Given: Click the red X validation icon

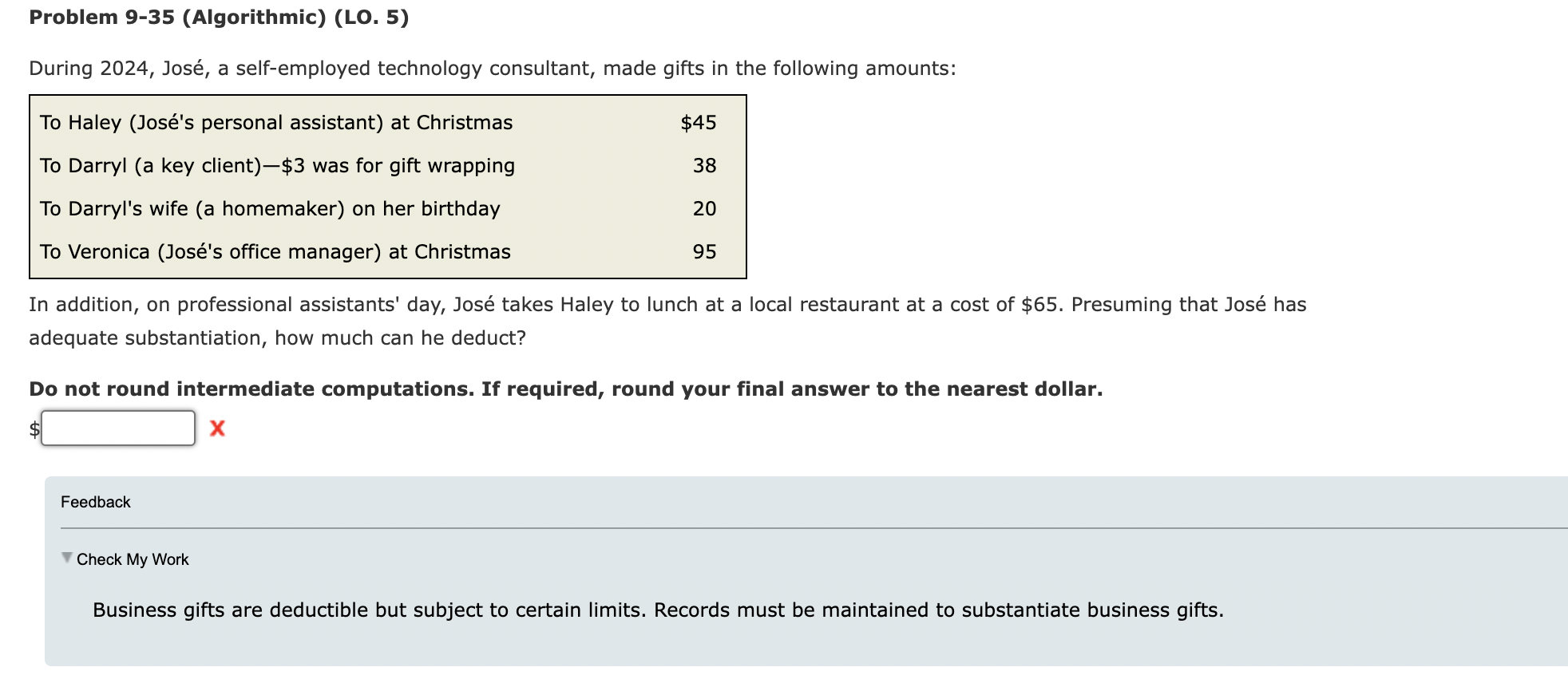Looking at the screenshot, I should coord(216,428).
